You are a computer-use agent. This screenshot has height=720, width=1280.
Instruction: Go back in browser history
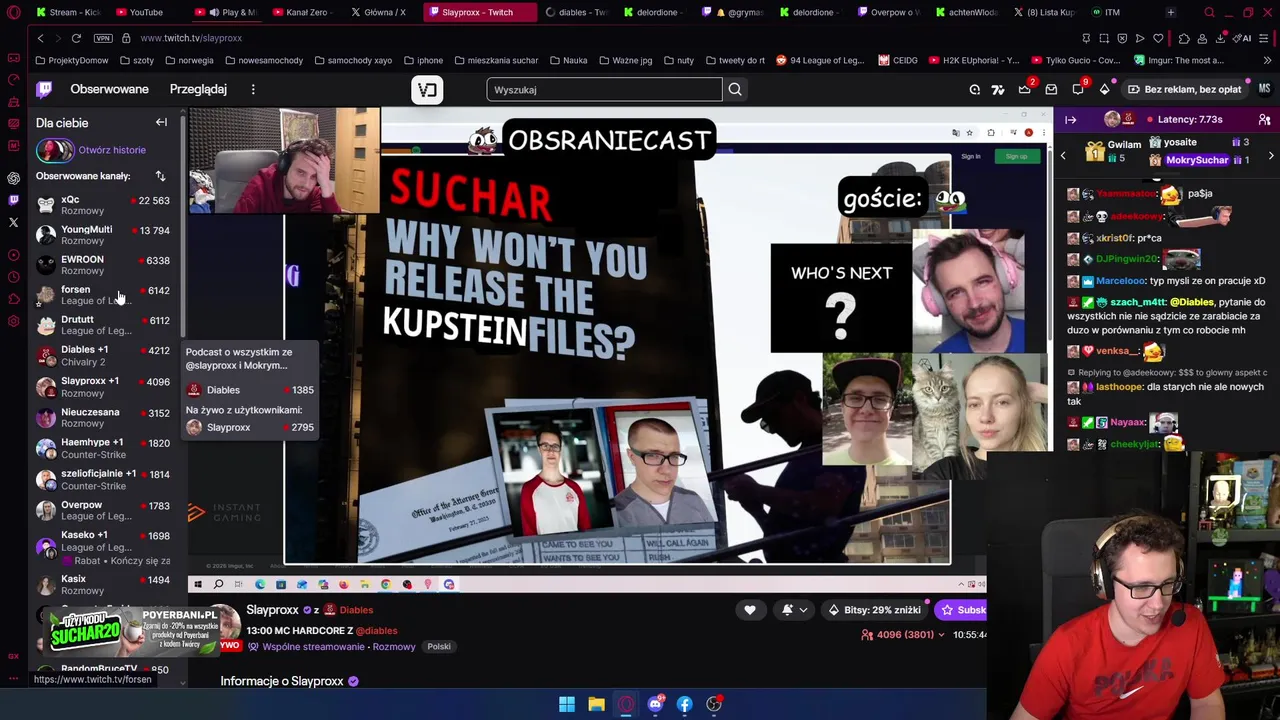(40, 38)
